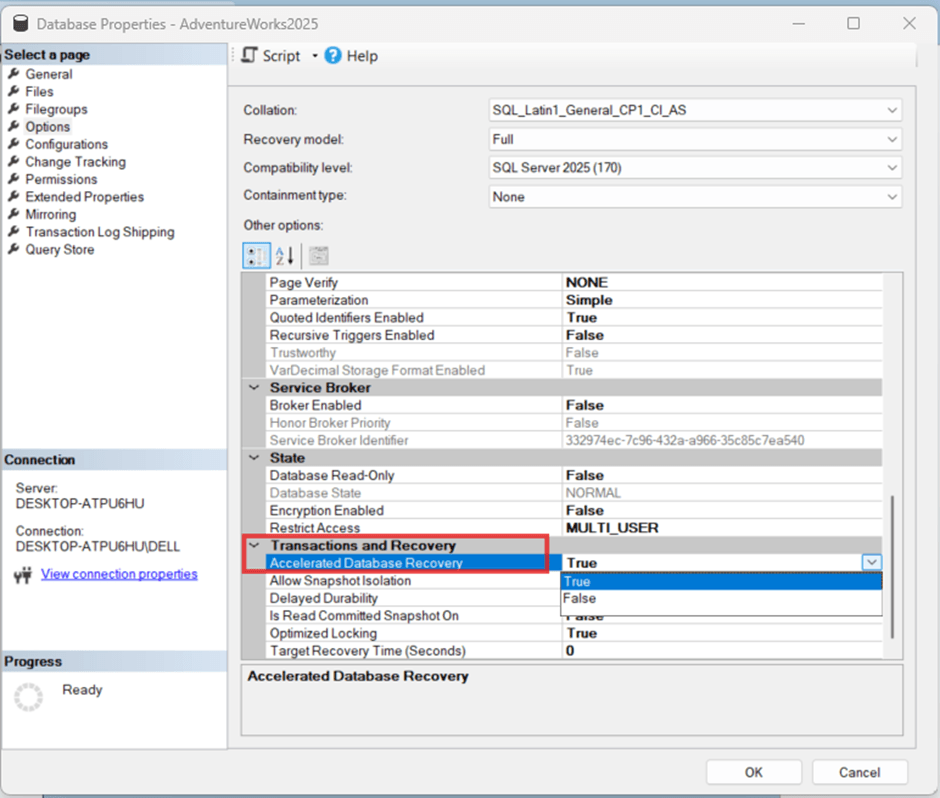Collapse the State section
Viewport: 940px width, 798px height.
click(x=254, y=458)
